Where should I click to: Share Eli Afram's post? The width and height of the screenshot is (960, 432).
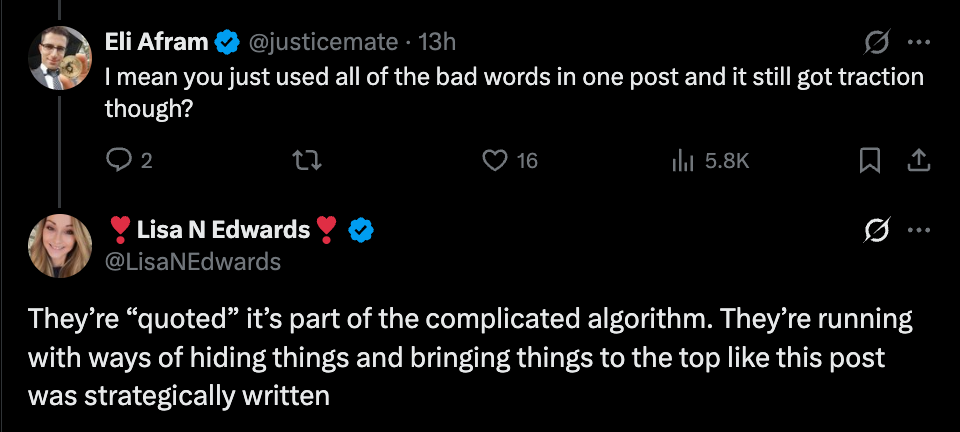pos(919,160)
